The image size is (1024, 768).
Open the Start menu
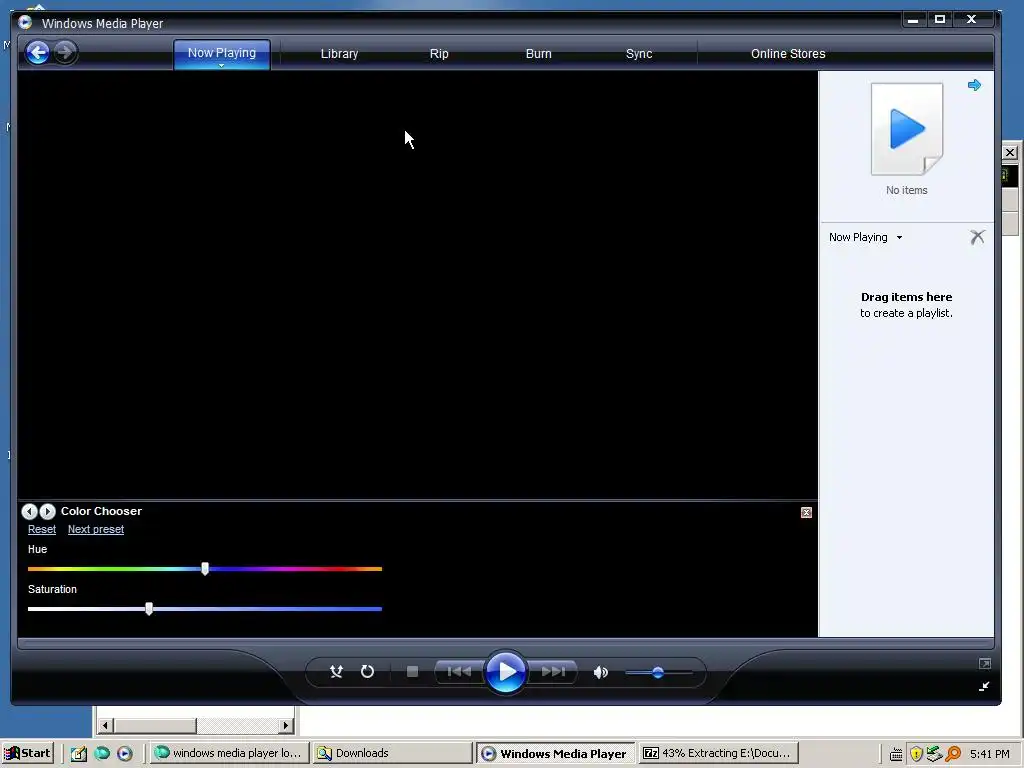[27, 753]
